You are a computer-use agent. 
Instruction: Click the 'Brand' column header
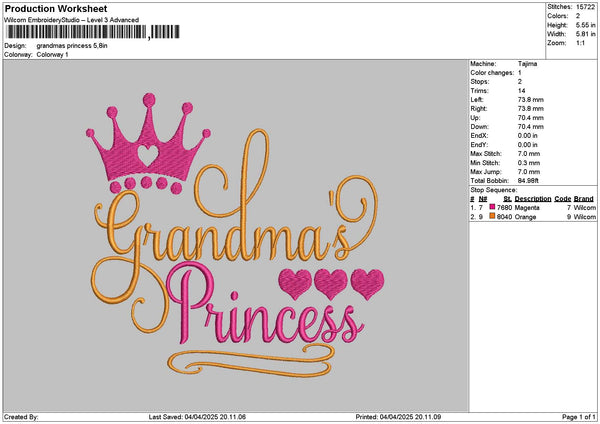[x=584, y=199]
